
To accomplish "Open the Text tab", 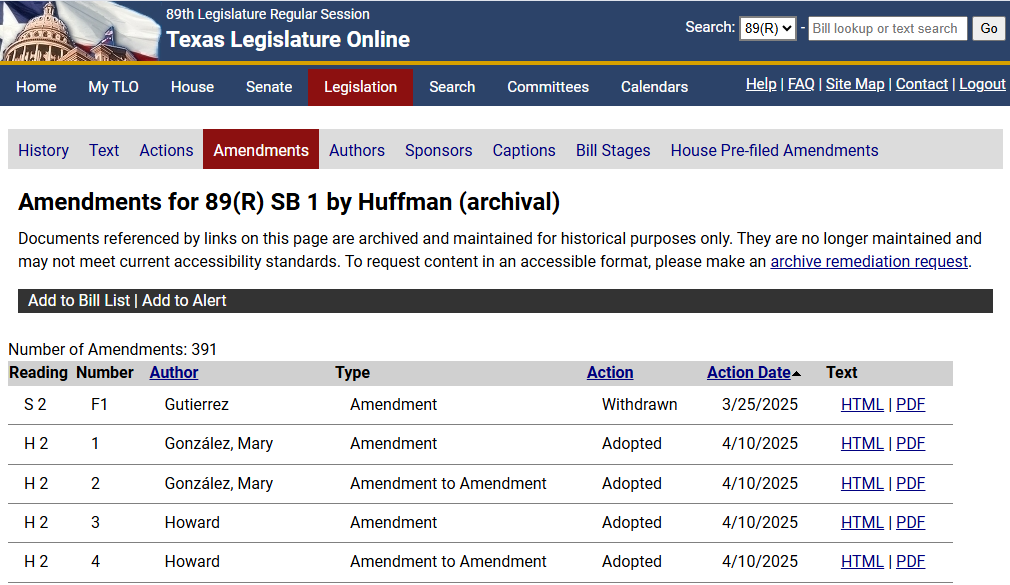I will coord(103,149).
